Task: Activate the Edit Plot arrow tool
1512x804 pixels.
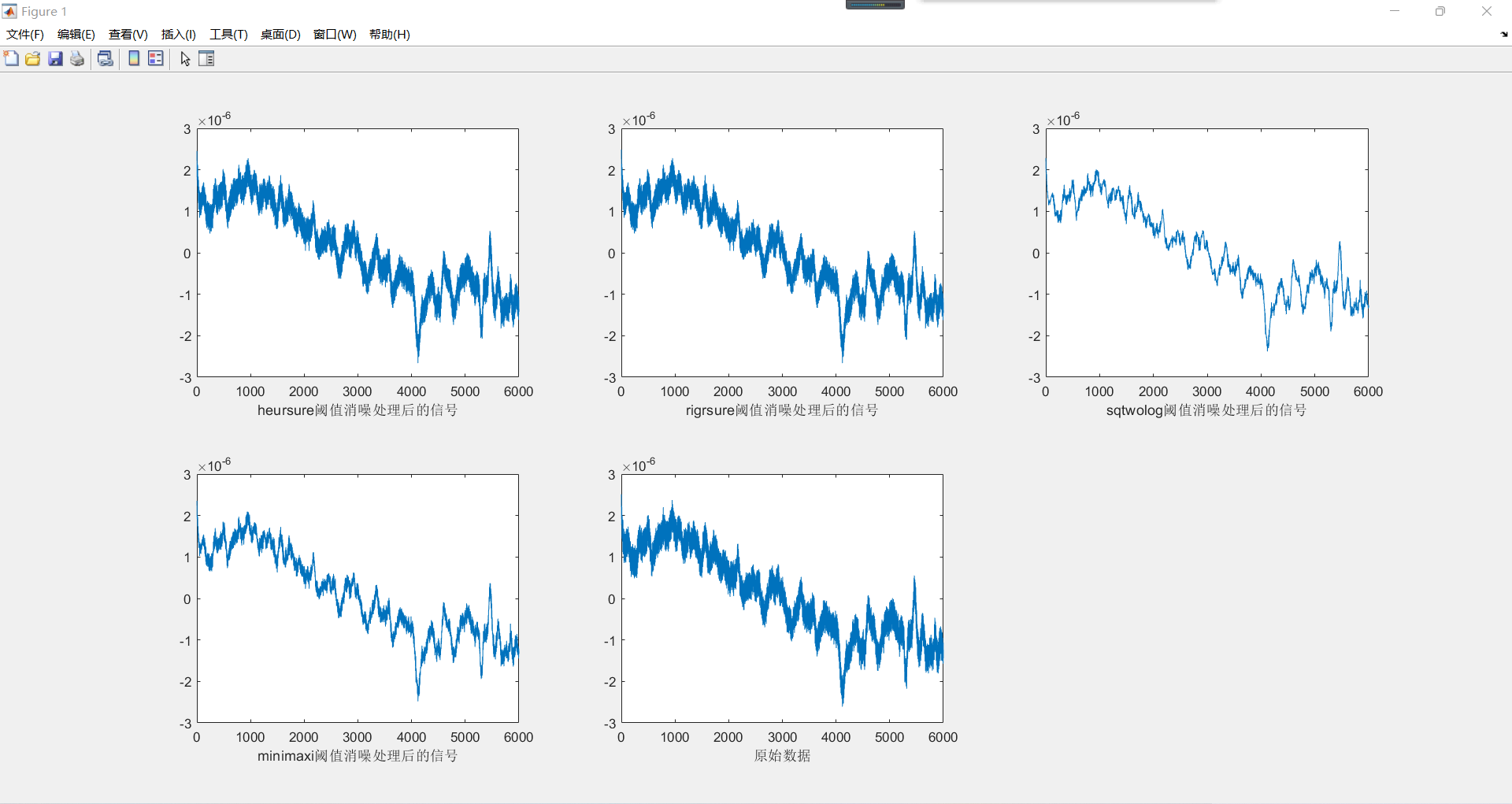Action: [x=185, y=58]
